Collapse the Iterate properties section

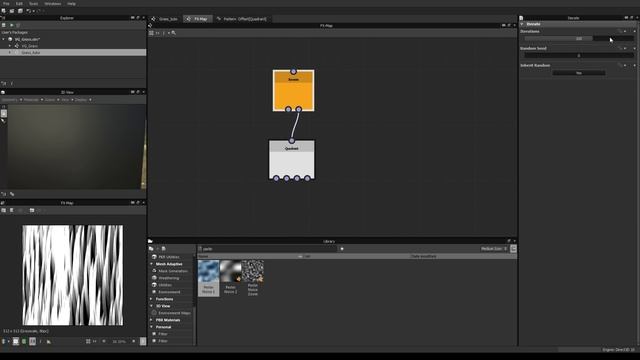coord(522,24)
